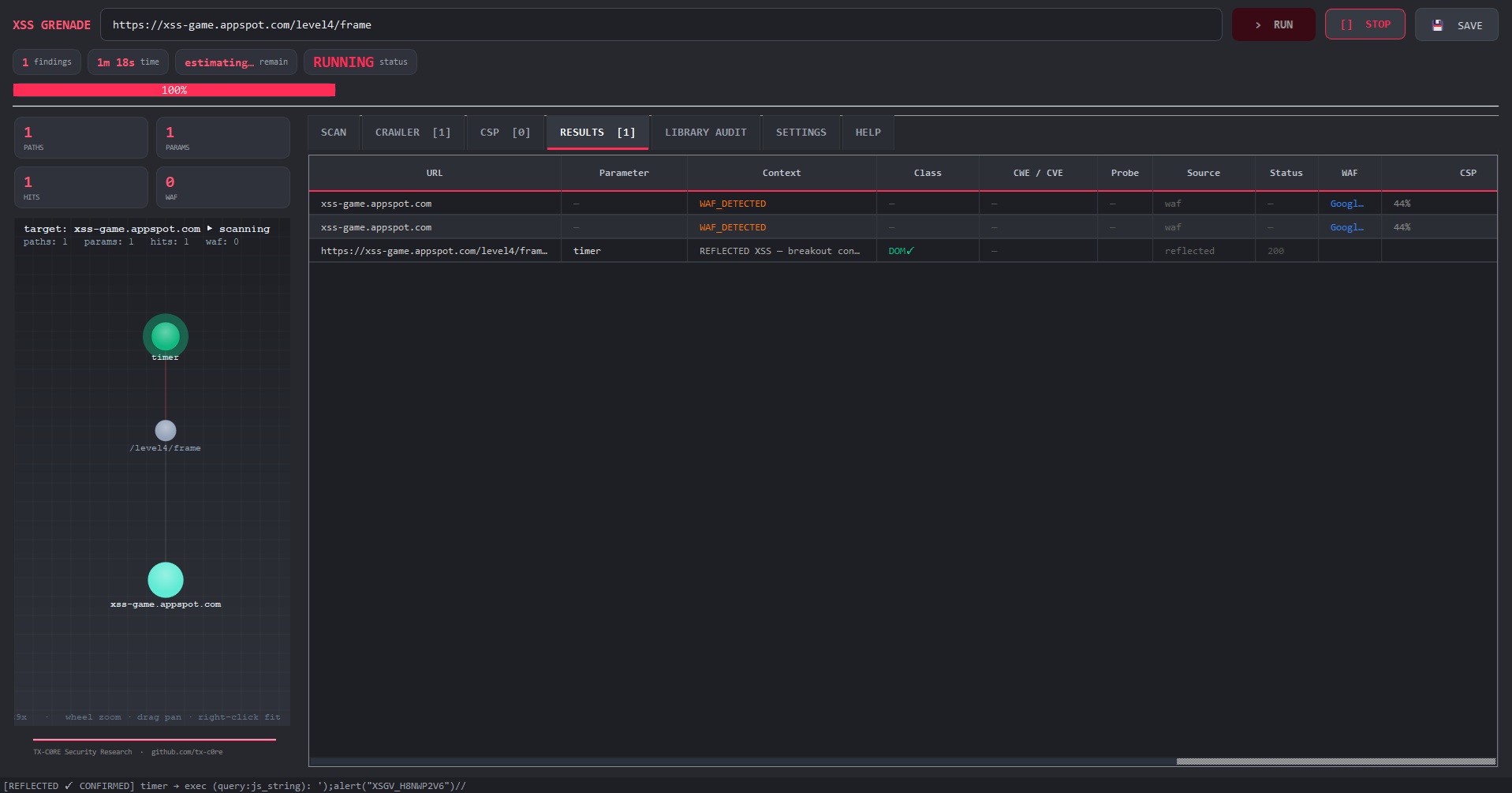Click the Class column header
This screenshot has height=793, width=1512.
pyautogui.click(x=928, y=173)
